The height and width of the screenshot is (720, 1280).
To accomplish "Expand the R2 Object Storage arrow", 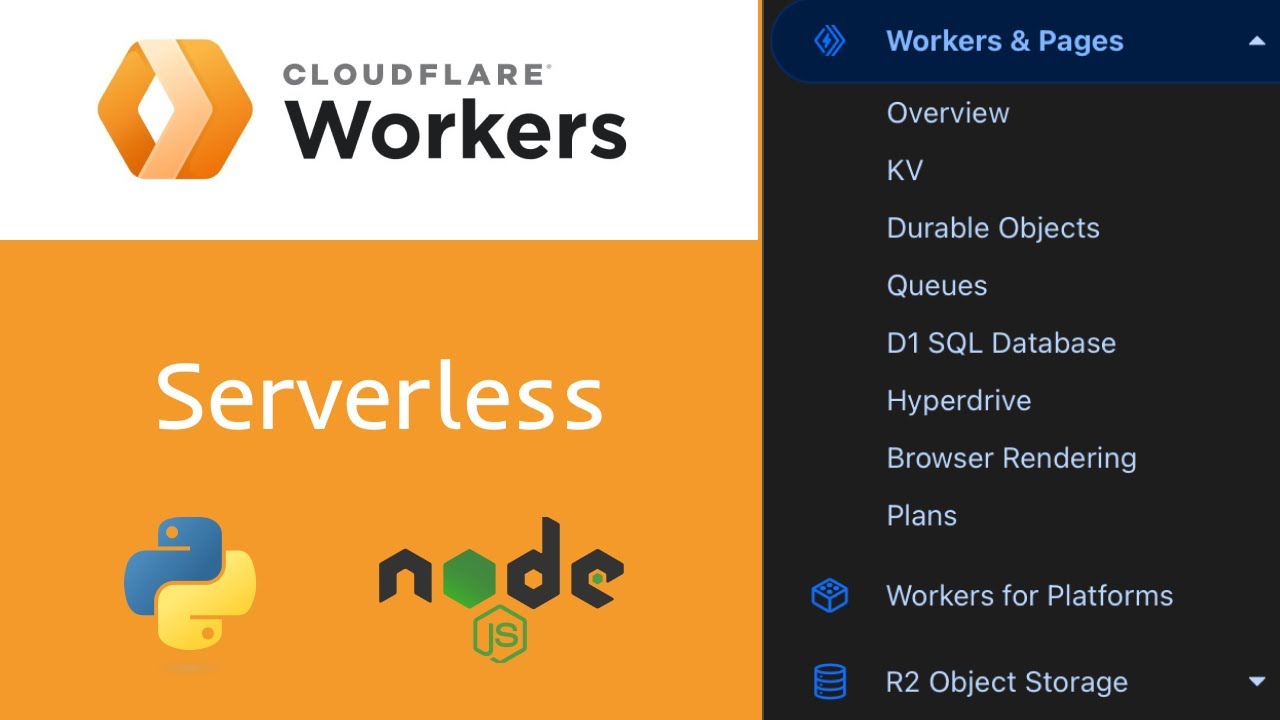I will point(1257,682).
